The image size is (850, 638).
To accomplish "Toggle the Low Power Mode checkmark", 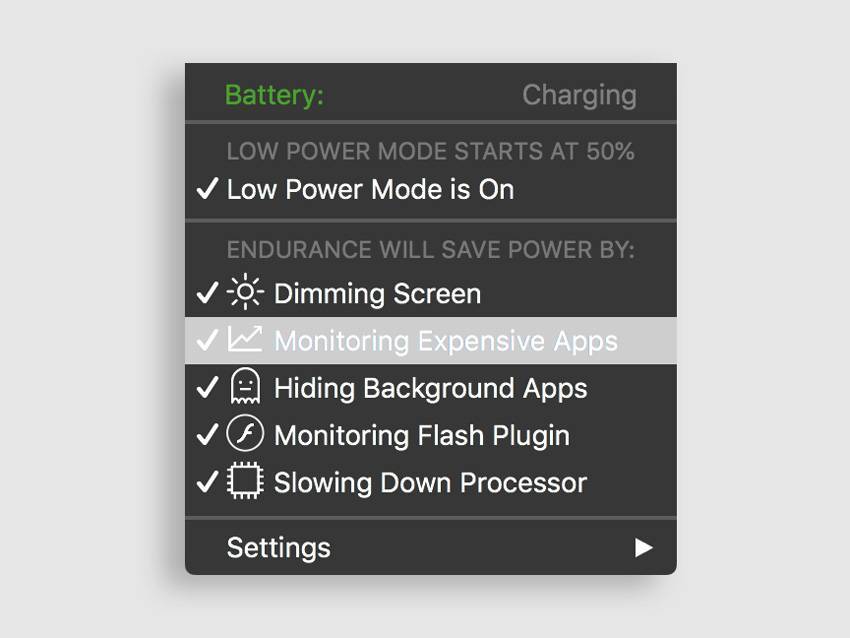I will [x=207, y=189].
